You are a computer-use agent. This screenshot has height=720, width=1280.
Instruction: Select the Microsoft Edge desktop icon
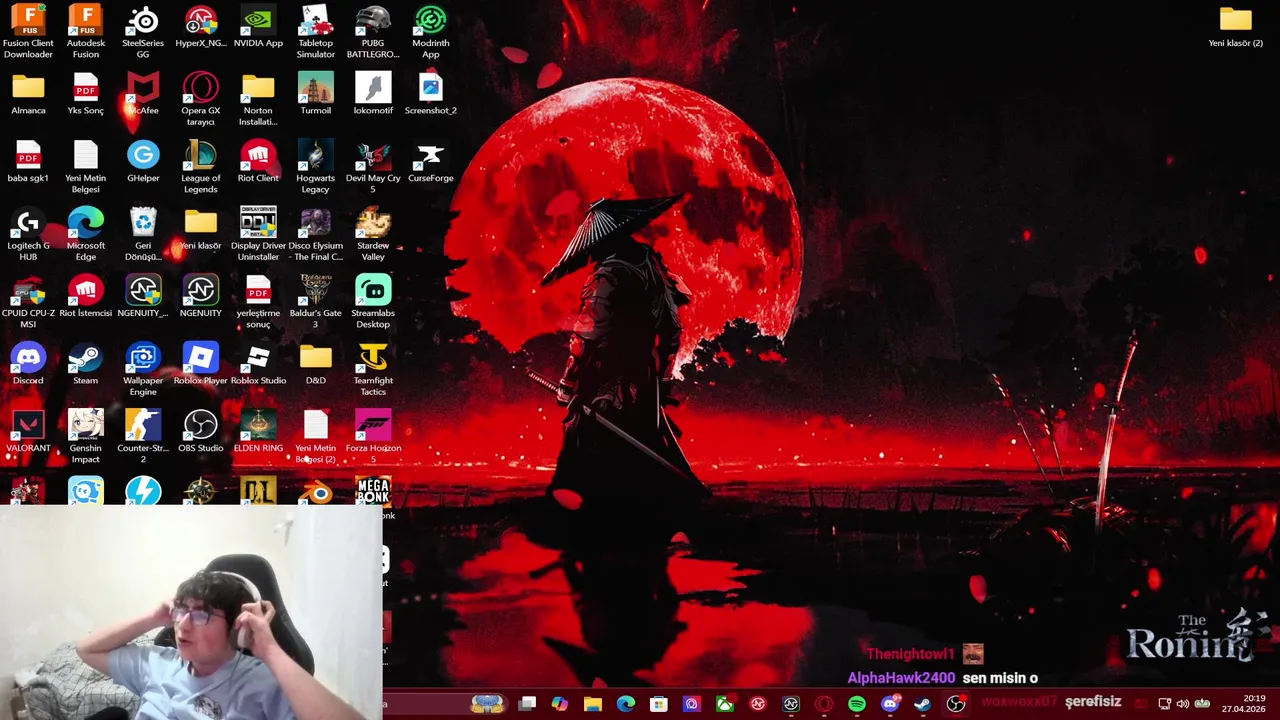coord(86,234)
